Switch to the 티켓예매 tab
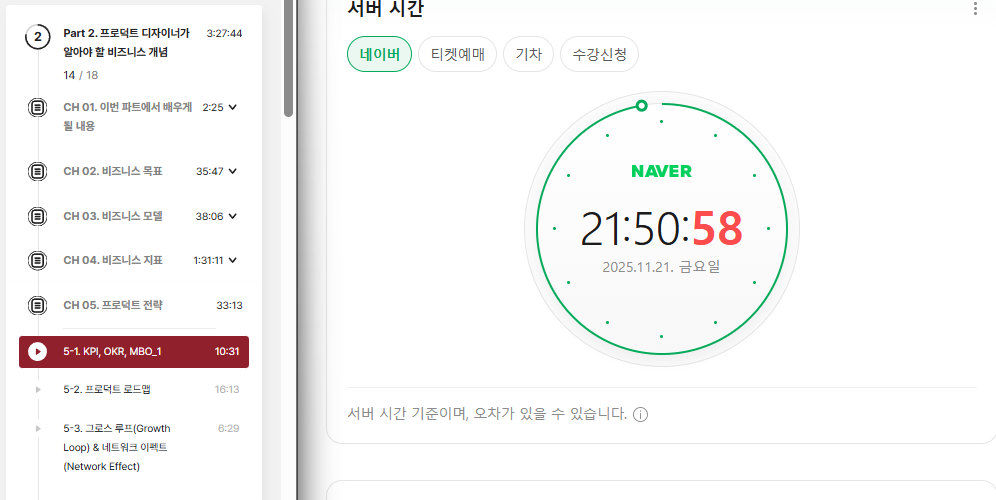 point(457,54)
